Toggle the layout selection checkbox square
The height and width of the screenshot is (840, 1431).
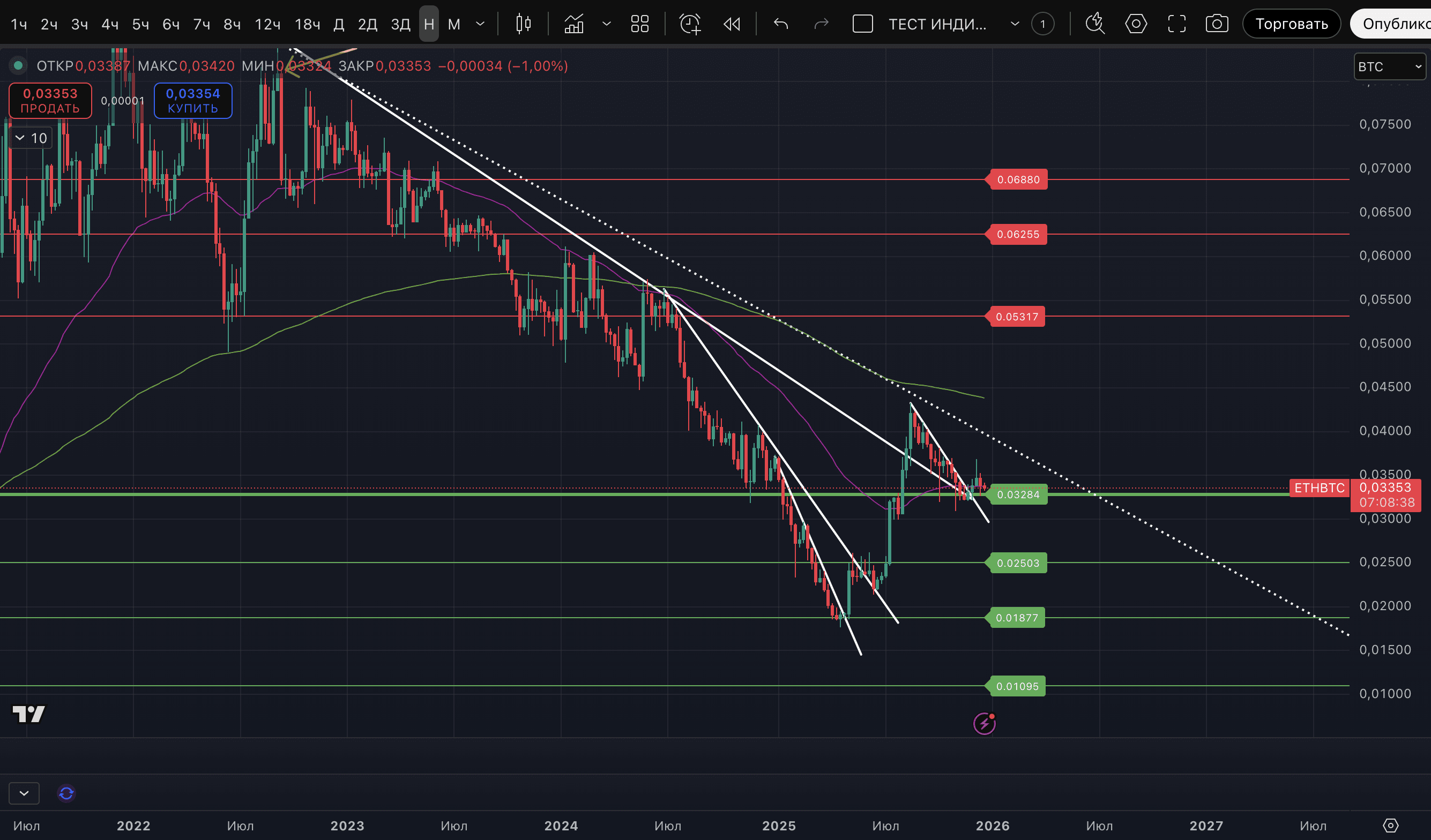point(862,24)
